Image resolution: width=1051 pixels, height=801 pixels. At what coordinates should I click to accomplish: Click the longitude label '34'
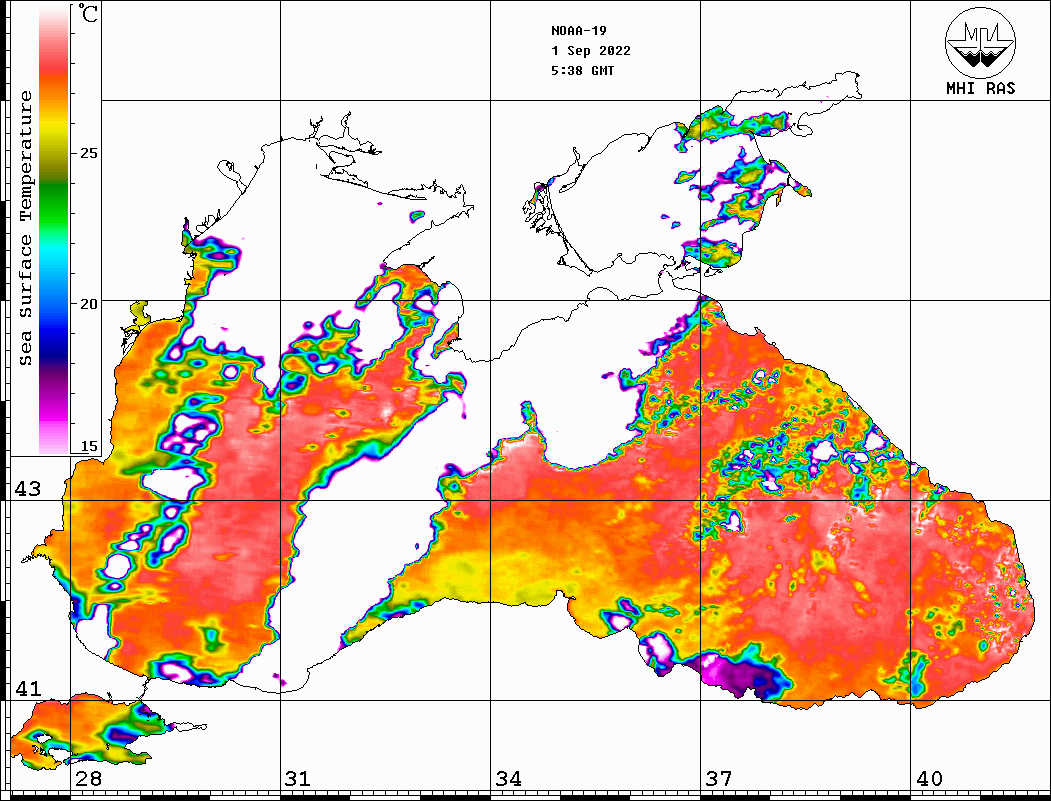click(508, 778)
